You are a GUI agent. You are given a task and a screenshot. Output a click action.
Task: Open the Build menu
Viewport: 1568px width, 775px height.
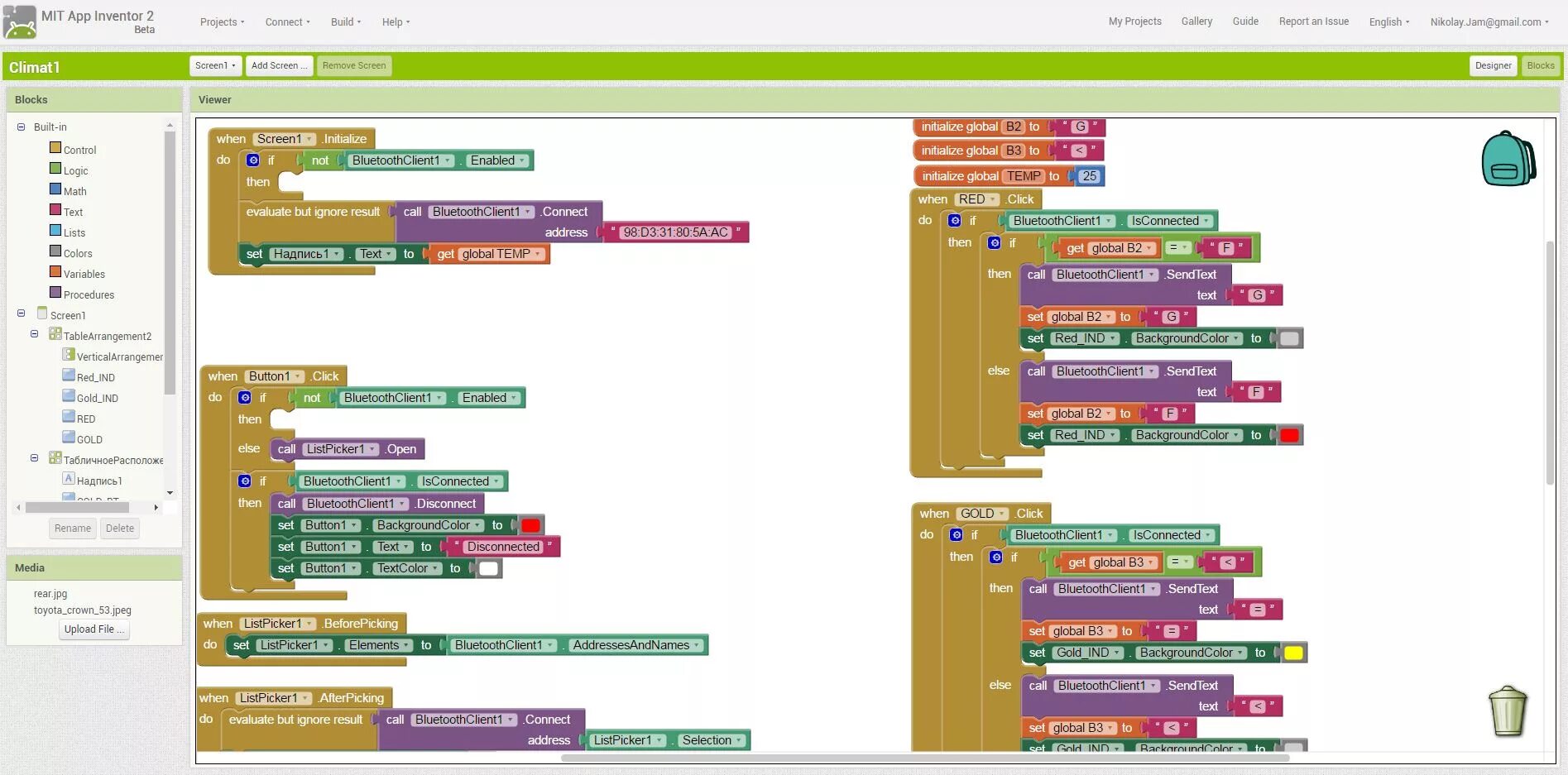[344, 22]
